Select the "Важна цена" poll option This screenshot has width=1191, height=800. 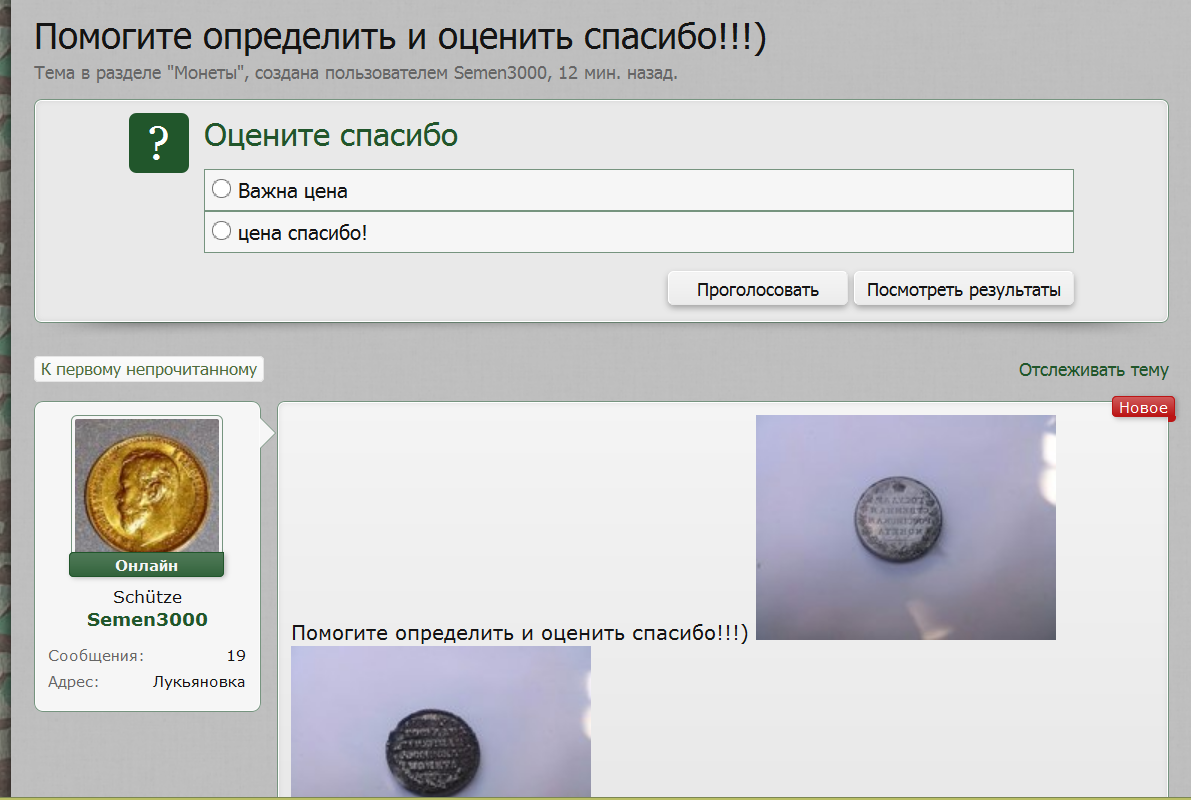222,190
